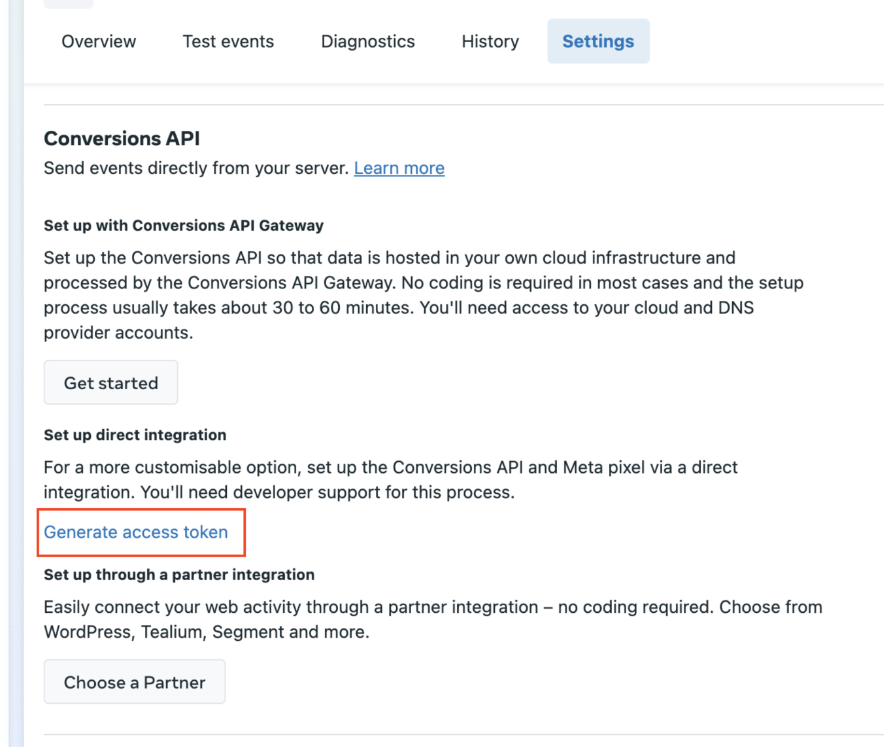
Task: Click the Choose a Partner button
Action: 135,682
